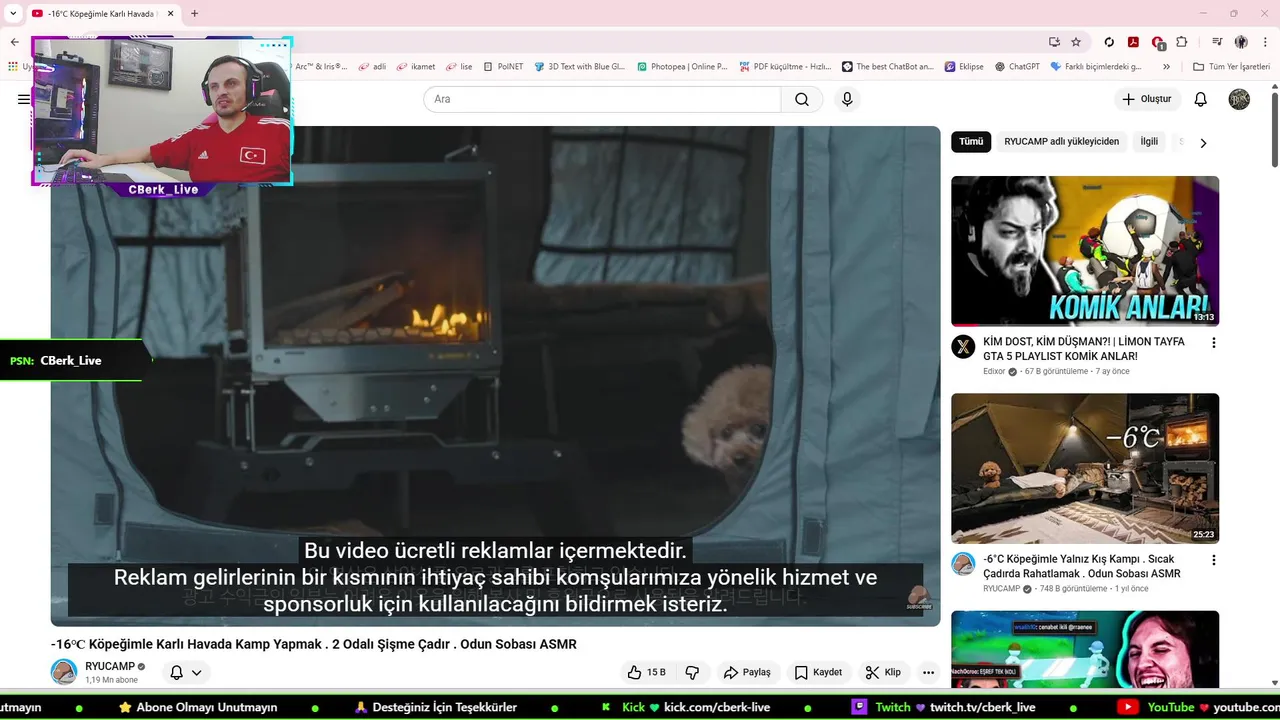Open PolNET bookmark
Image resolution: width=1280 pixels, height=720 pixels.
tap(502, 67)
